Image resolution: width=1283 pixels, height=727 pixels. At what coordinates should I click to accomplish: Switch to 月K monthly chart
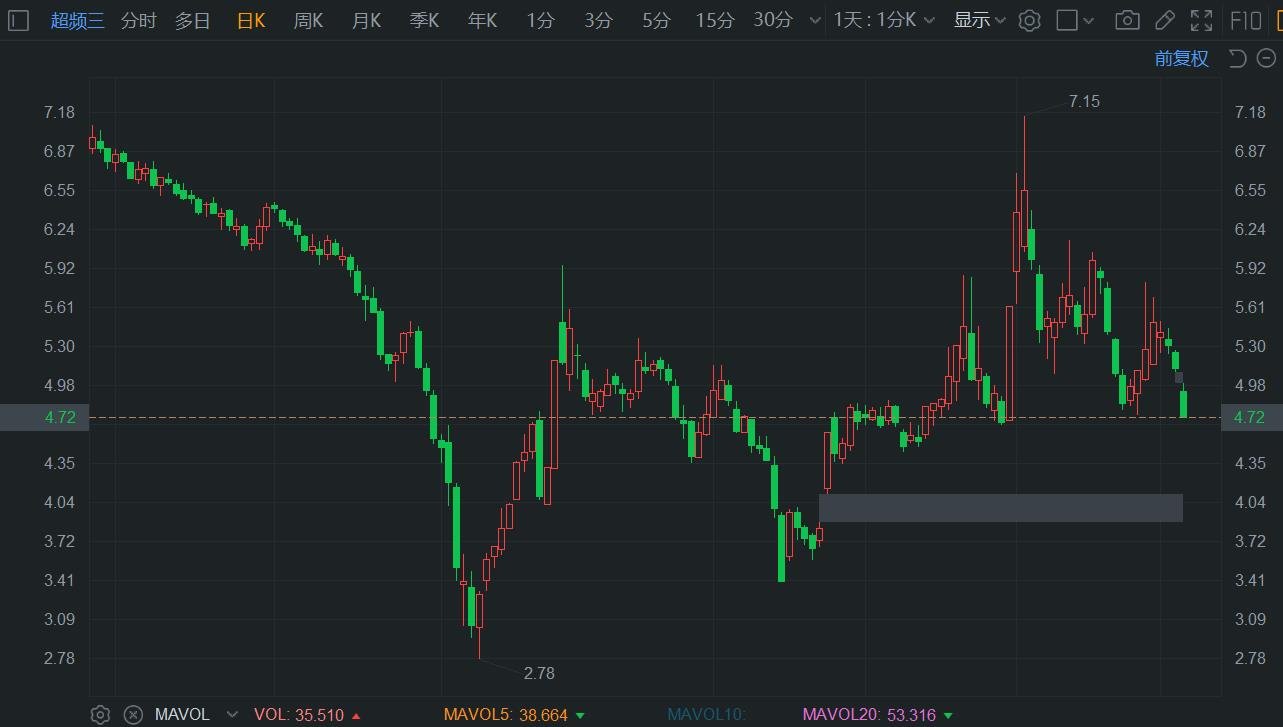click(367, 20)
